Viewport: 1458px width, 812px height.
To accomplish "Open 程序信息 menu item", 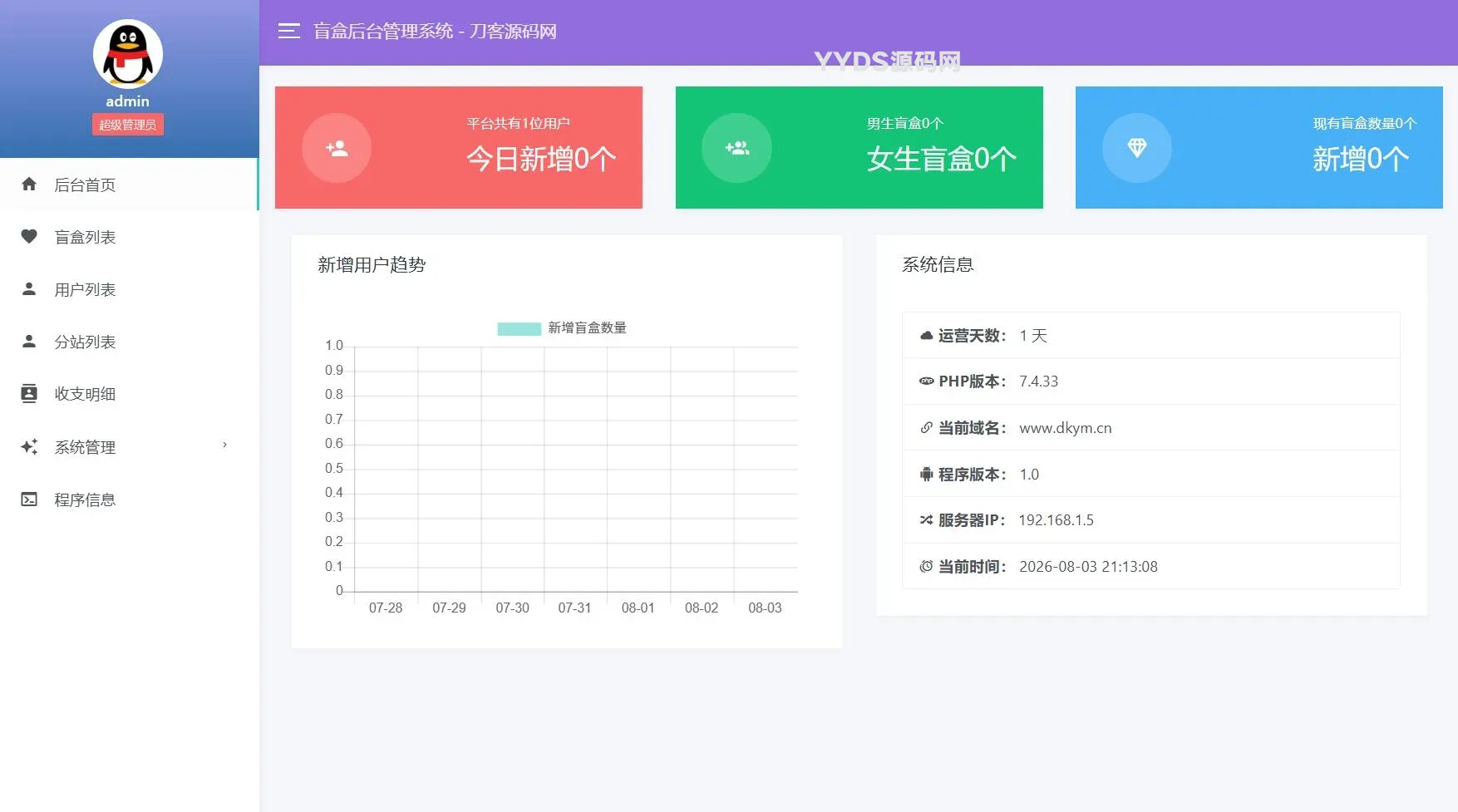I will pyautogui.click(x=129, y=500).
